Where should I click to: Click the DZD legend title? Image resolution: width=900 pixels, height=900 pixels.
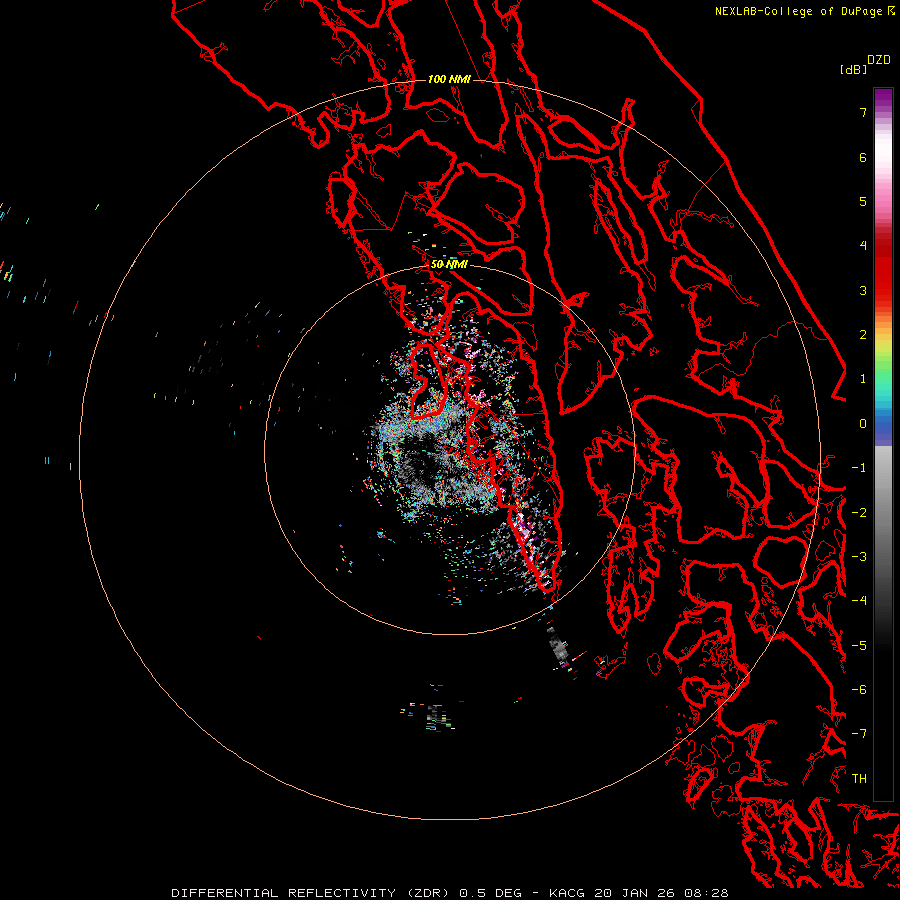click(x=879, y=60)
